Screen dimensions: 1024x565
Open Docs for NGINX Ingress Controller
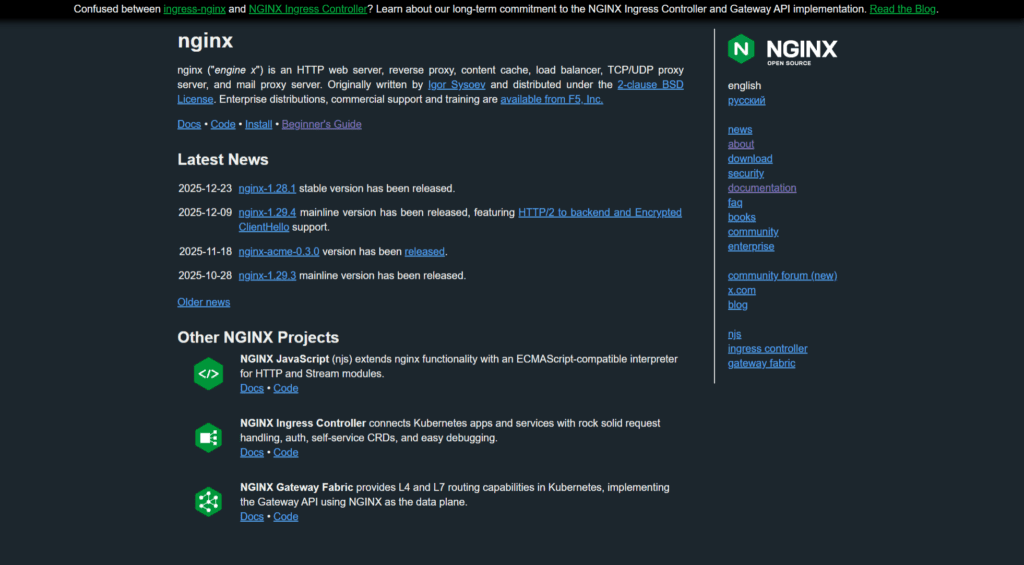click(251, 453)
